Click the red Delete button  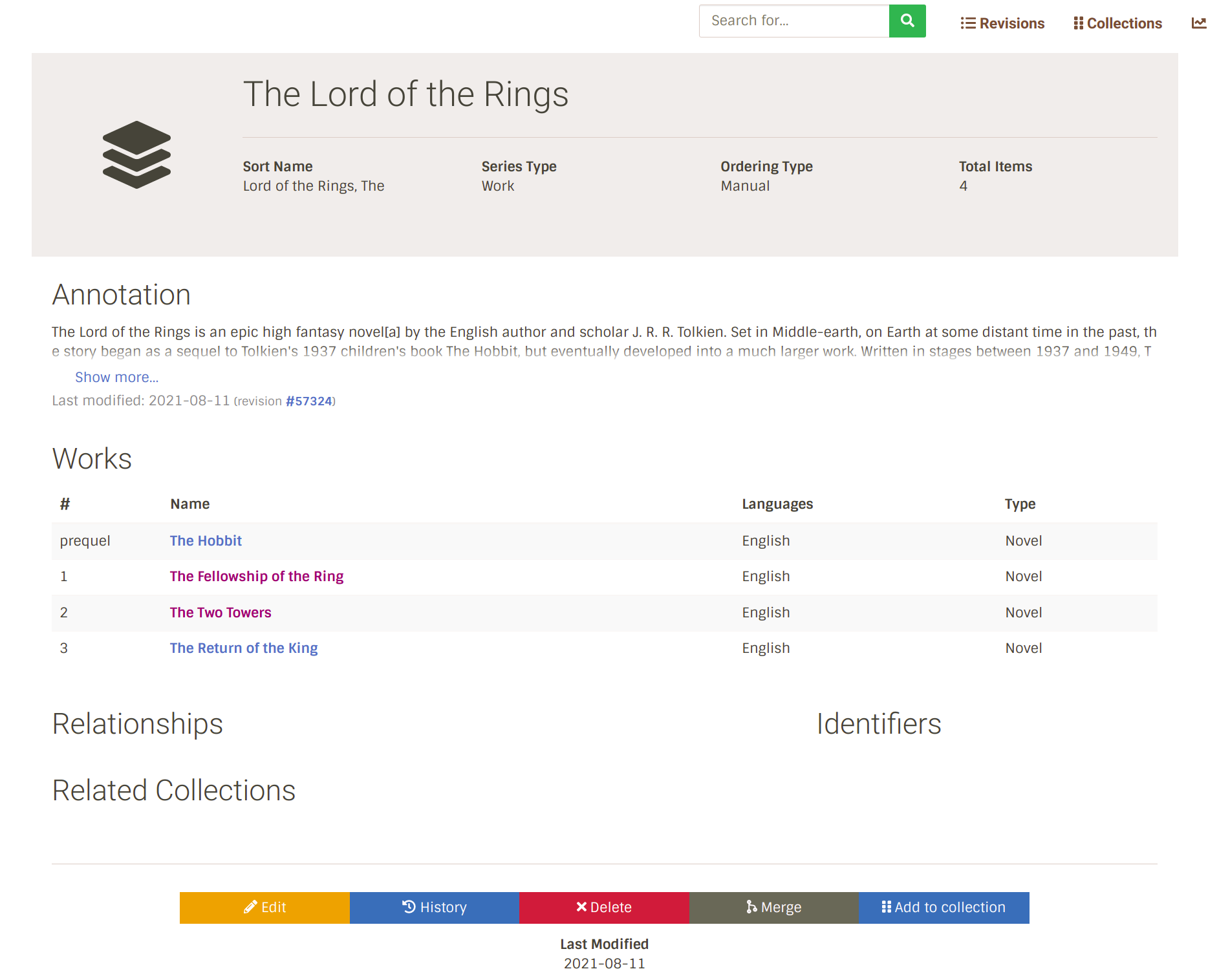tap(604, 908)
